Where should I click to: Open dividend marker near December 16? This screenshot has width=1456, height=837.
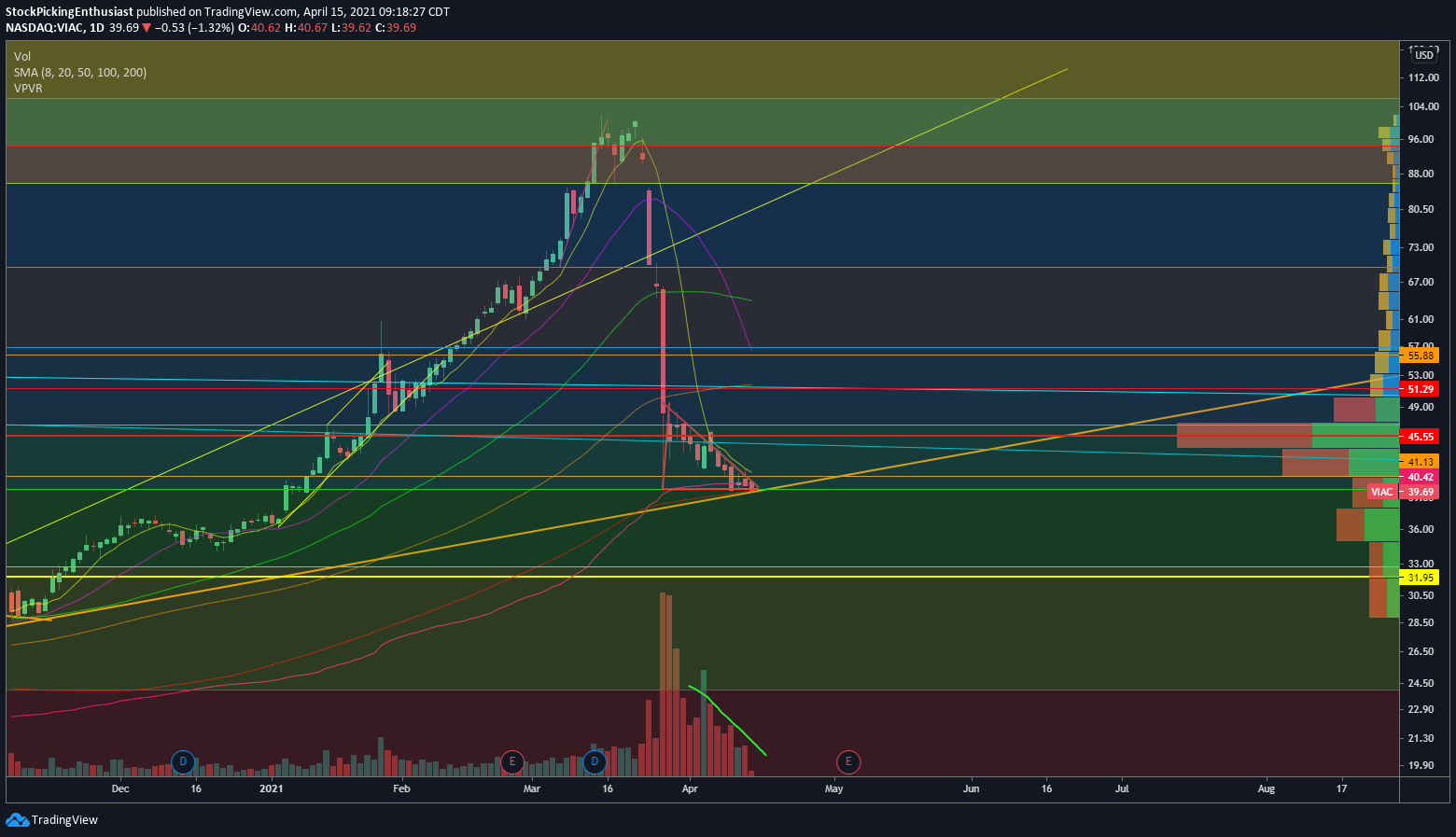[x=183, y=761]
